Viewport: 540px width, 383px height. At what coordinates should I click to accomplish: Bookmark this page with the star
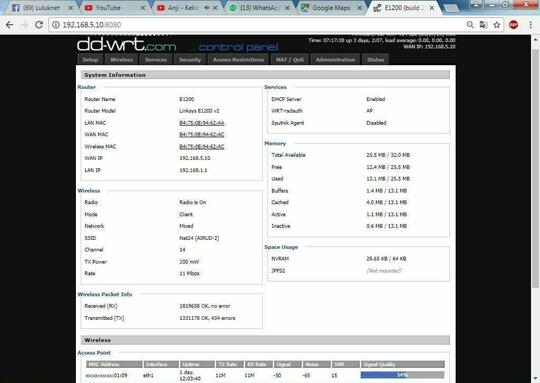497,24
